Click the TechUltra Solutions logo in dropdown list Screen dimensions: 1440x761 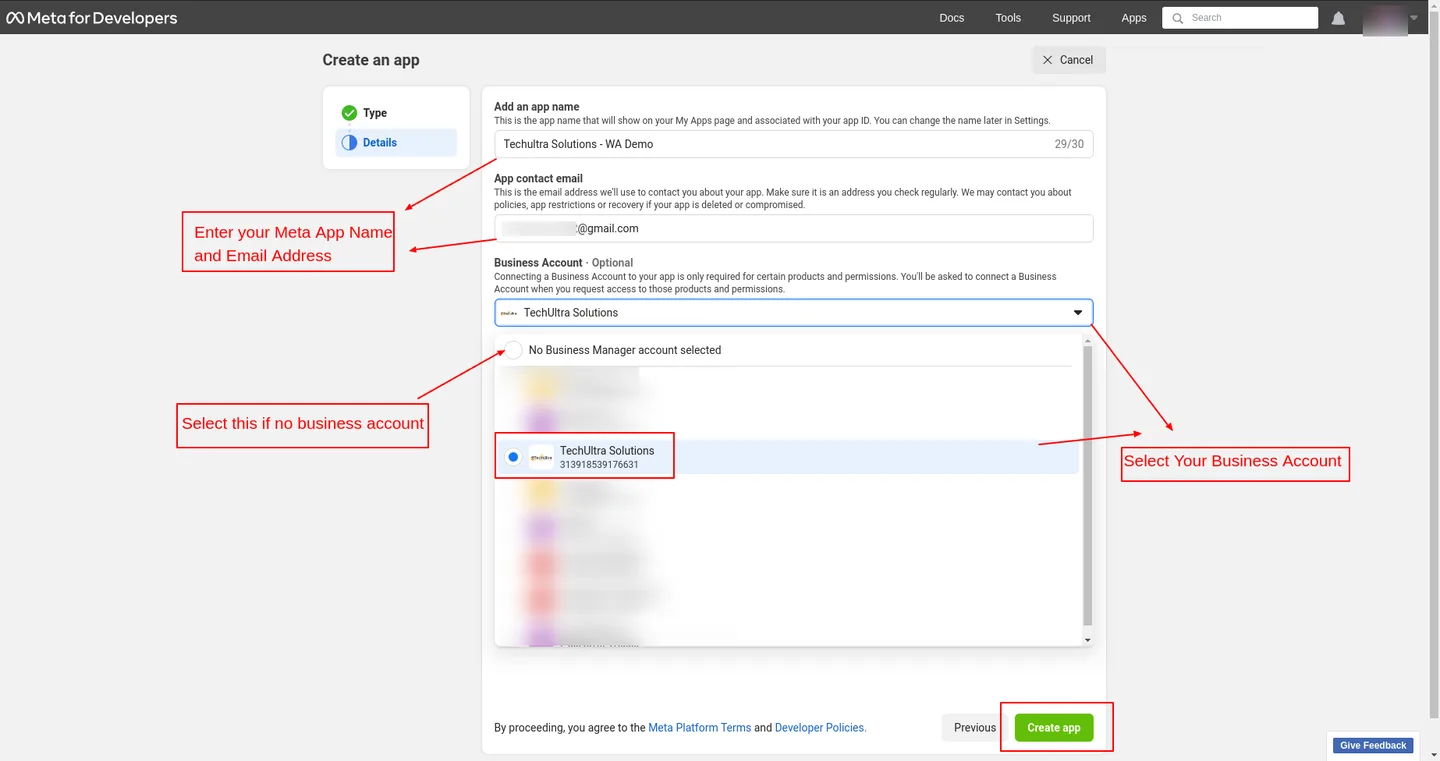tap(541, 457)
